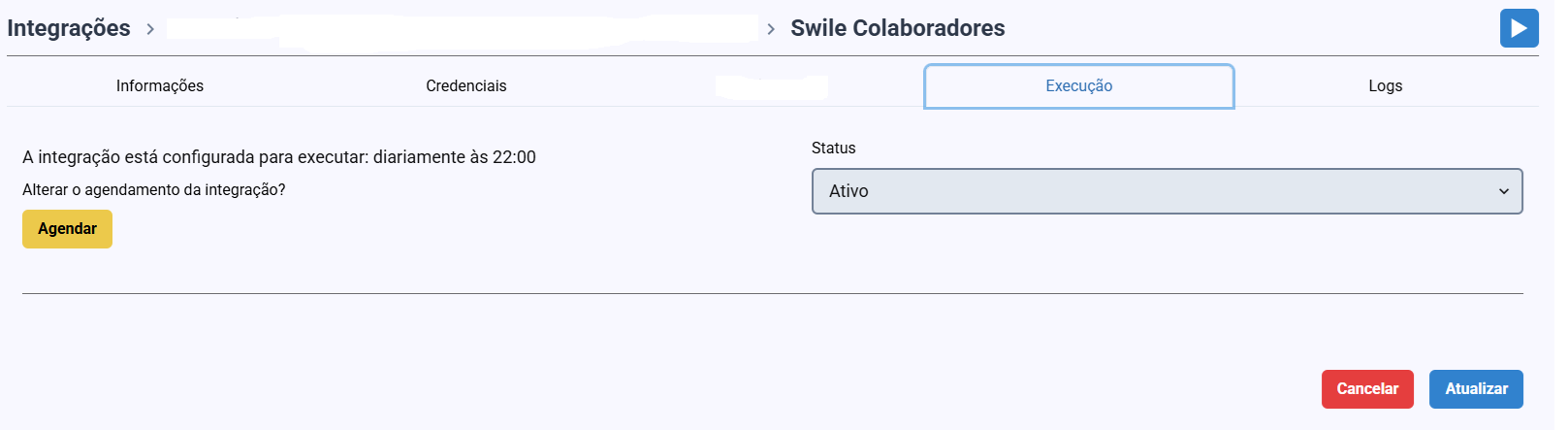Save changes with Atualizar button
1568x430 pixels.
(1475, 389)
